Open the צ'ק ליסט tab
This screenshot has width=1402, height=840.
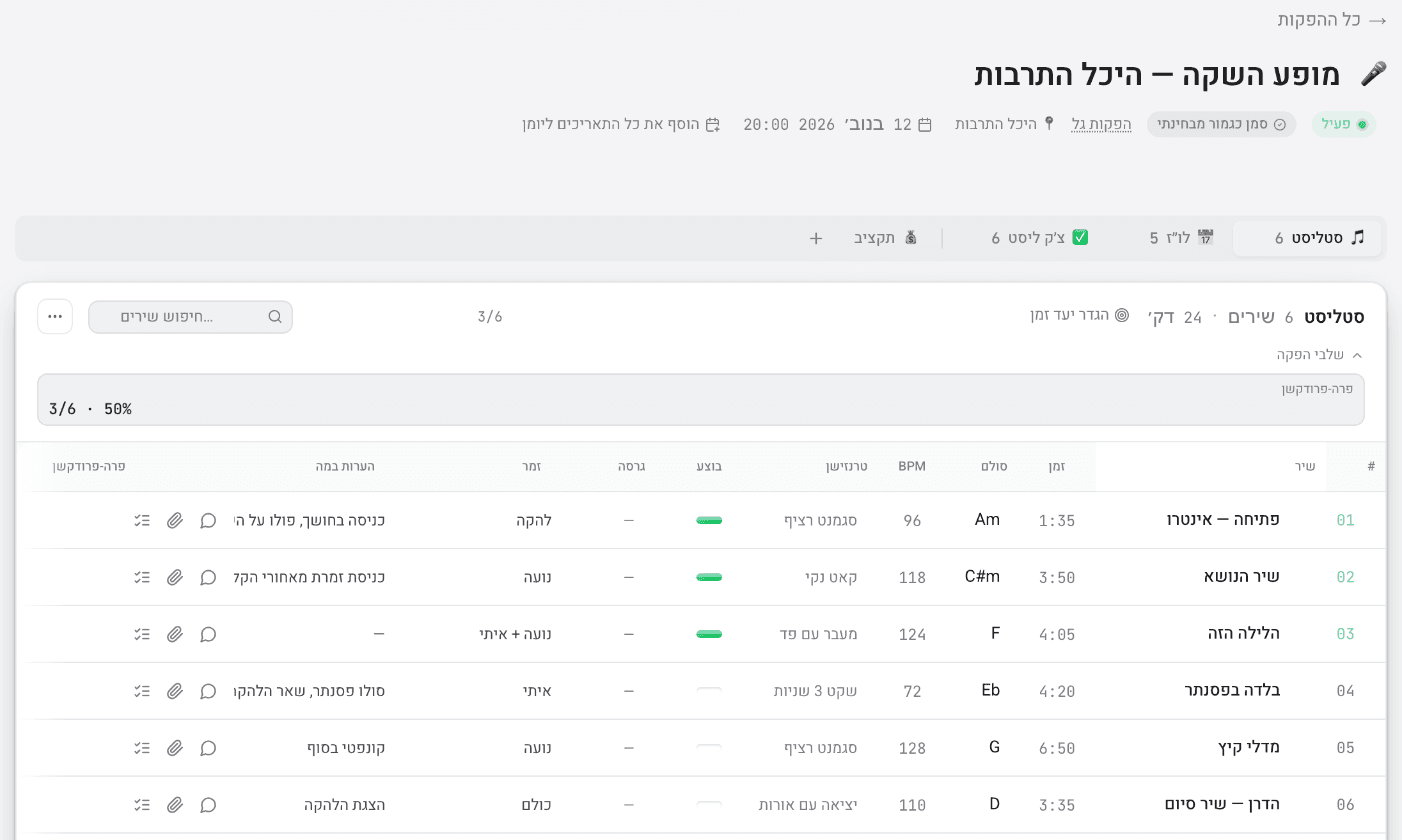coord(1040,238)
